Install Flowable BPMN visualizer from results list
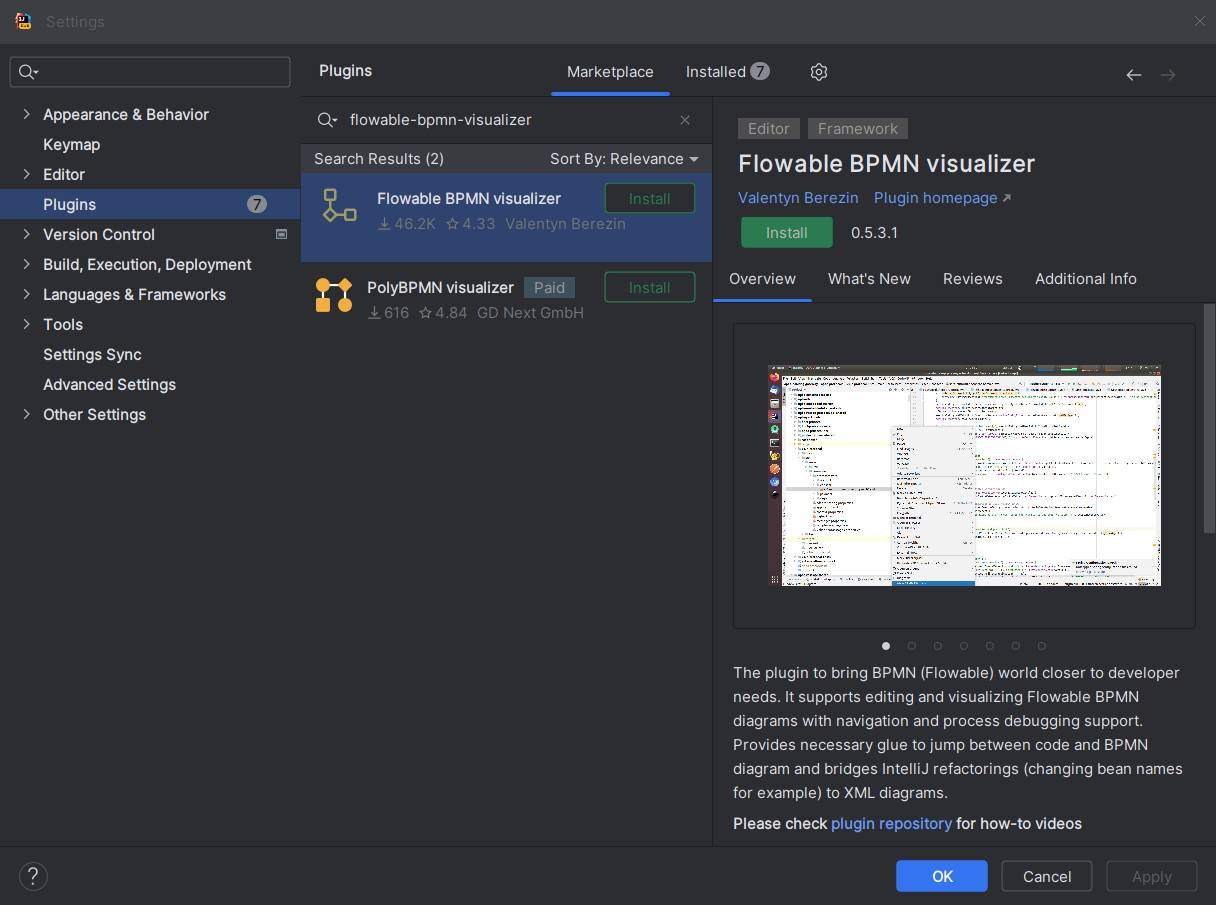This screenshot has height=905, width=1216. click(x=650, y=198)
